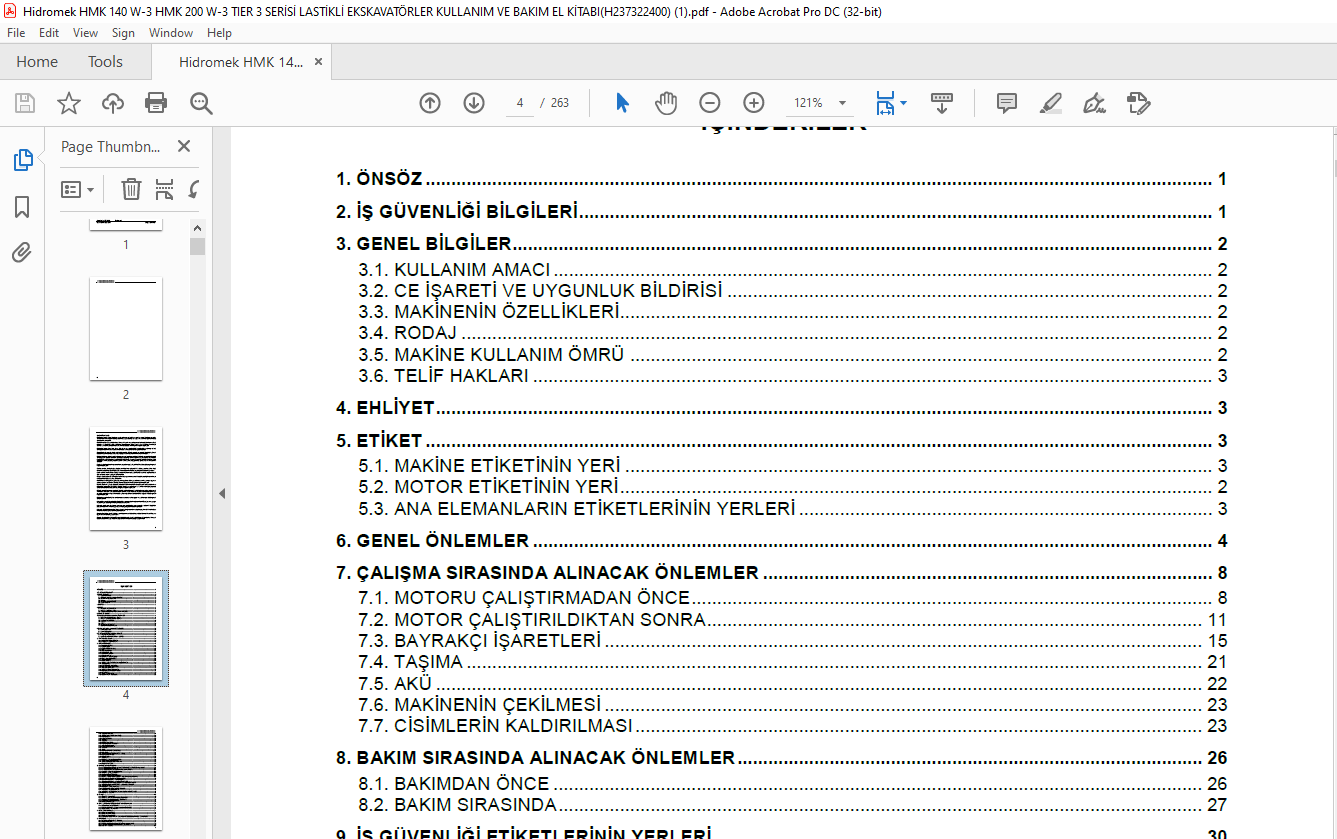The height and width of the screenshot is (839, 1337).
Task: Bookmark this file with the star icon
Action: coord(69,103)
